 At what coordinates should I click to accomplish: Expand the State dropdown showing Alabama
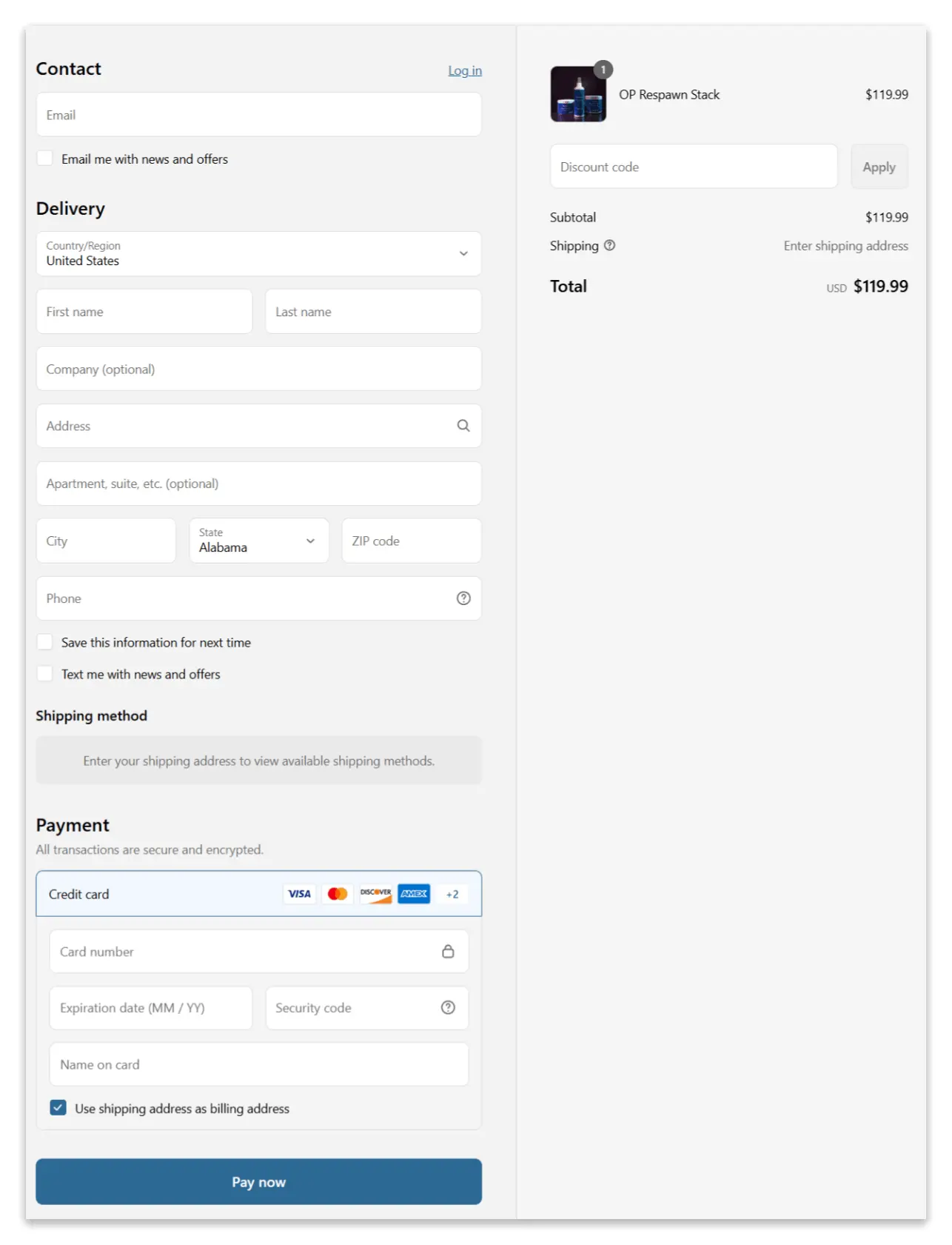click(258, 541)
